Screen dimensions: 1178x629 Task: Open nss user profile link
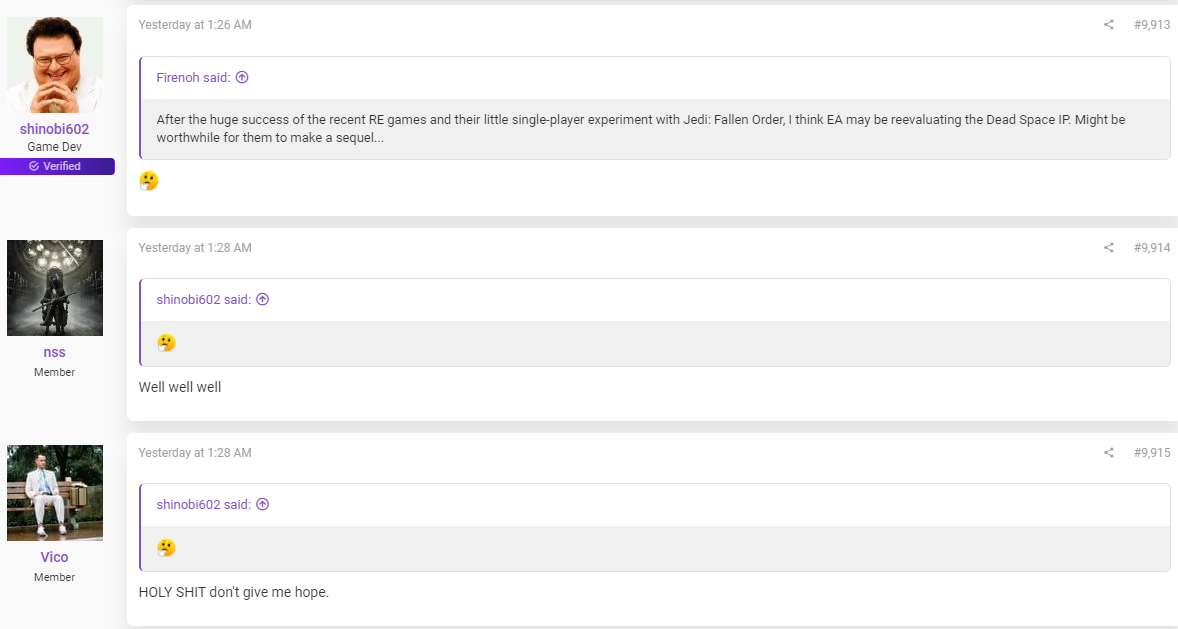click(x=54, y=352)
